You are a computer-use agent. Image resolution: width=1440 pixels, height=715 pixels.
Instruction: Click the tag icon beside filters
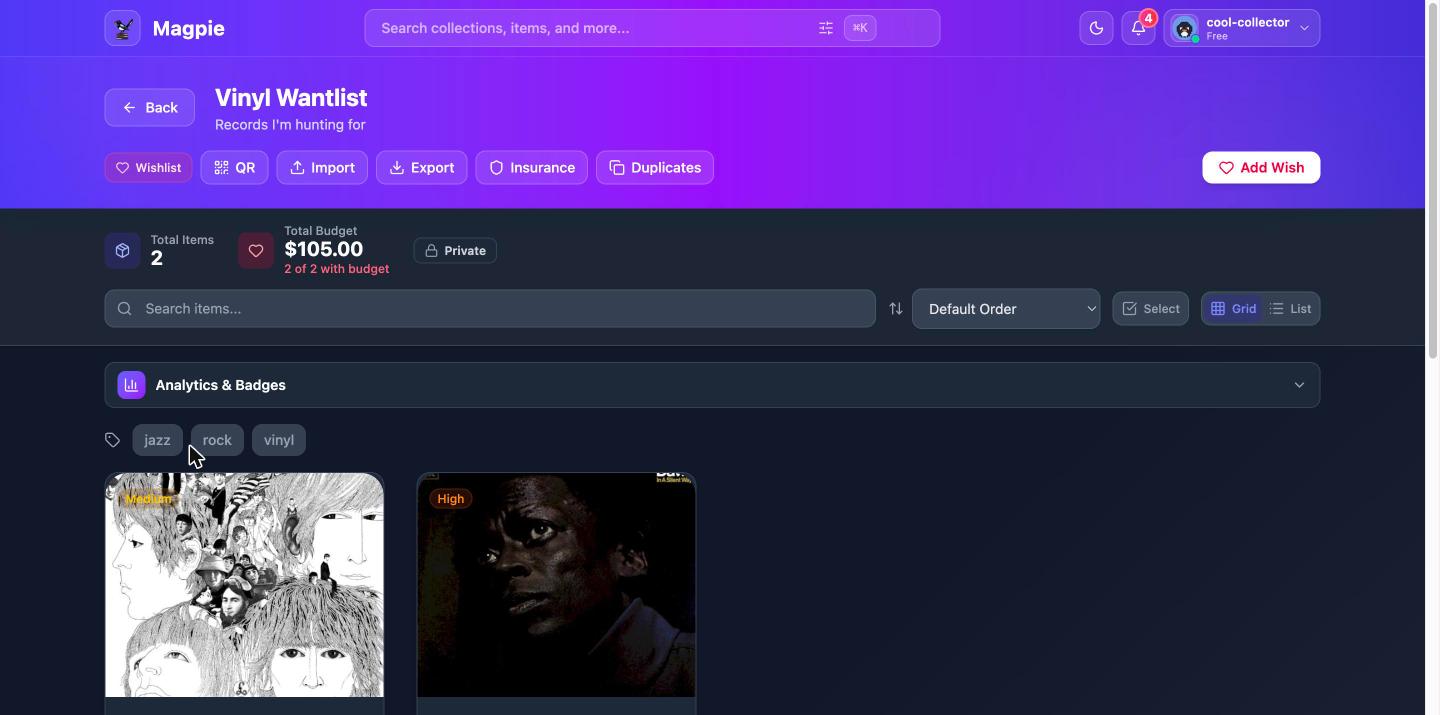coord(113,440)
